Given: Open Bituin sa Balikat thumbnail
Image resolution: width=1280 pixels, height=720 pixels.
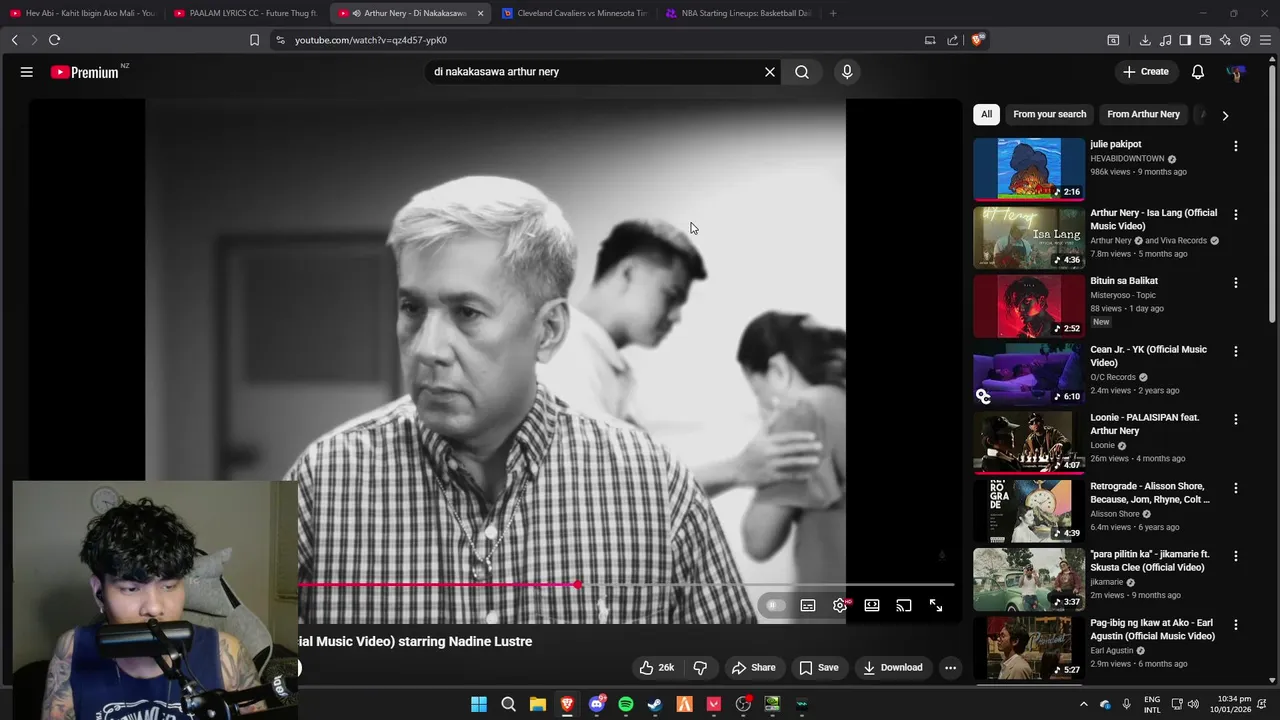Looking at the screenshot, I should [x=1028, y=306].
